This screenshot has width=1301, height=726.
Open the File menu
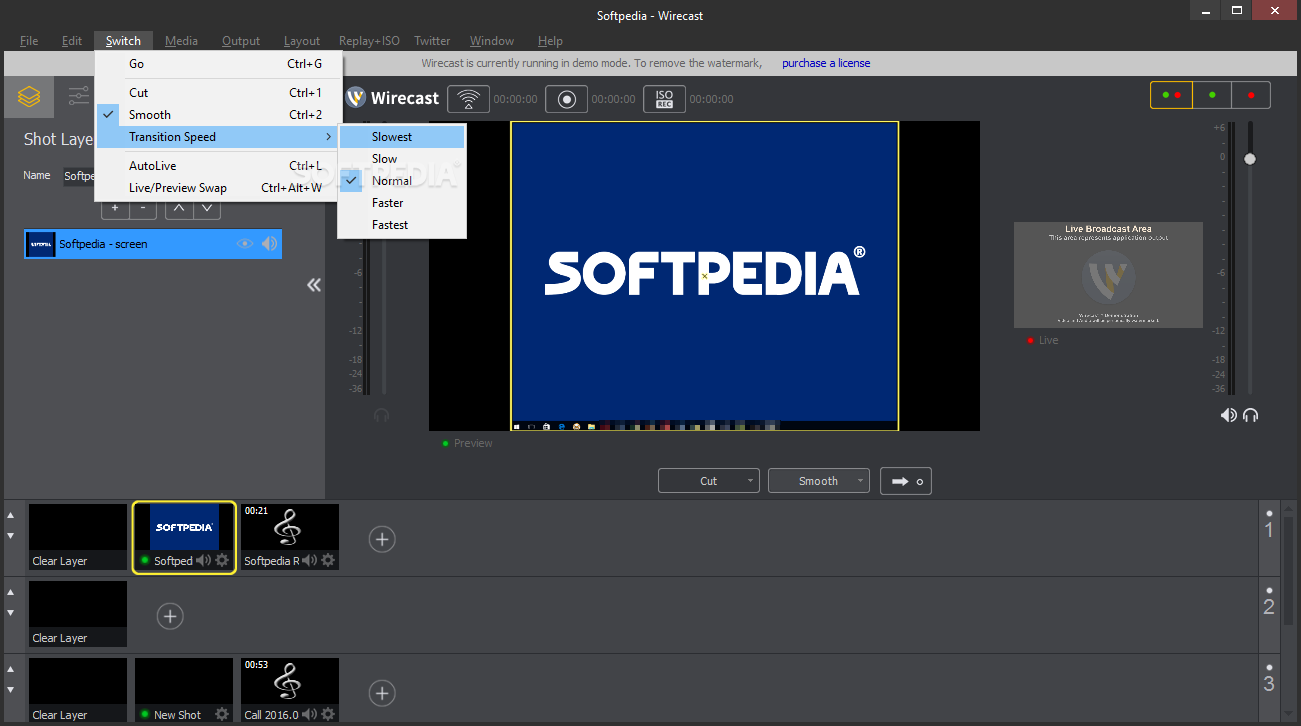coord(29,41)
